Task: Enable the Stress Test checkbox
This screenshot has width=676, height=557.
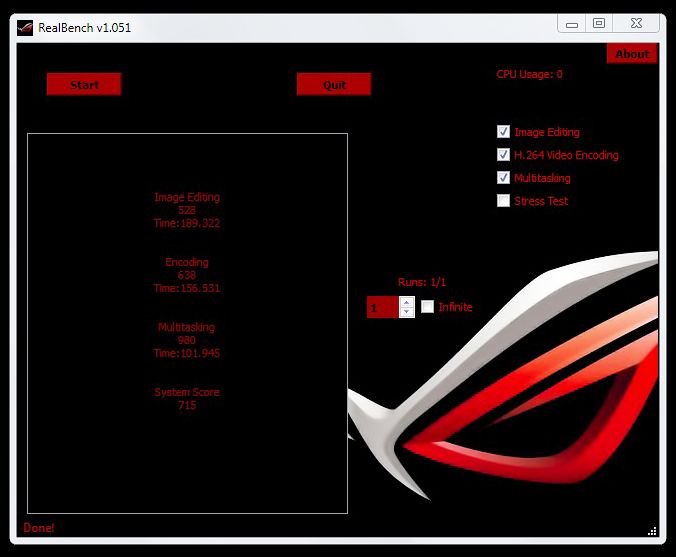Action: [x=503, y=200]
